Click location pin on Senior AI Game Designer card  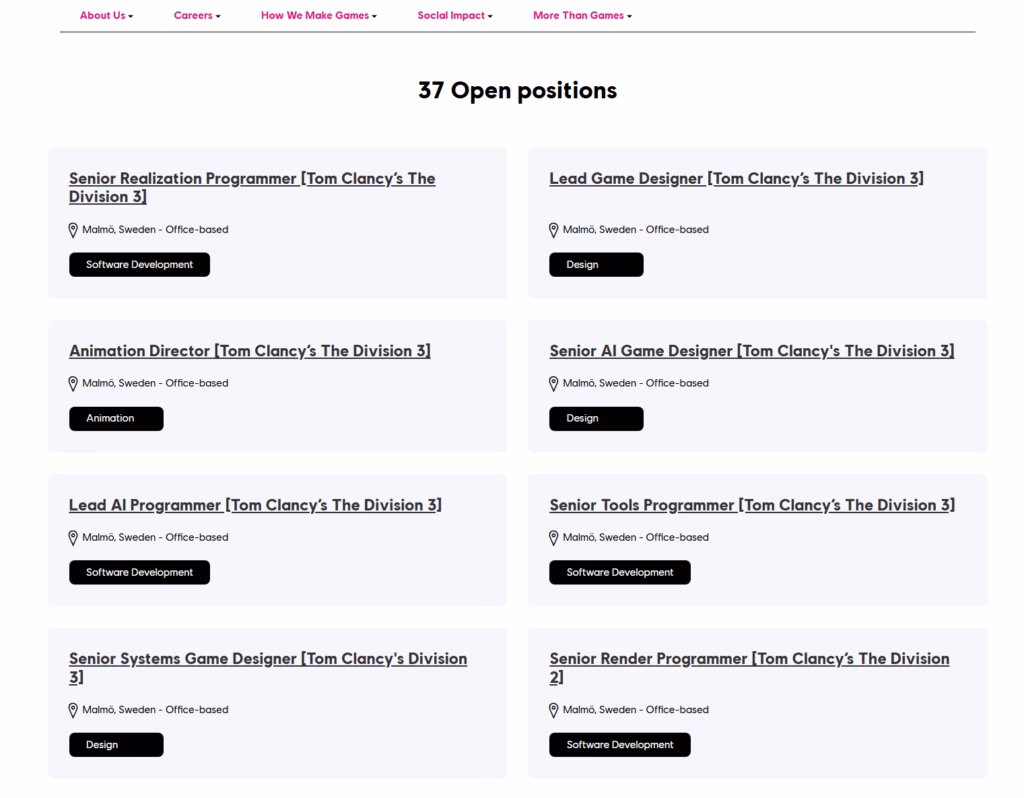click(554, 383)
